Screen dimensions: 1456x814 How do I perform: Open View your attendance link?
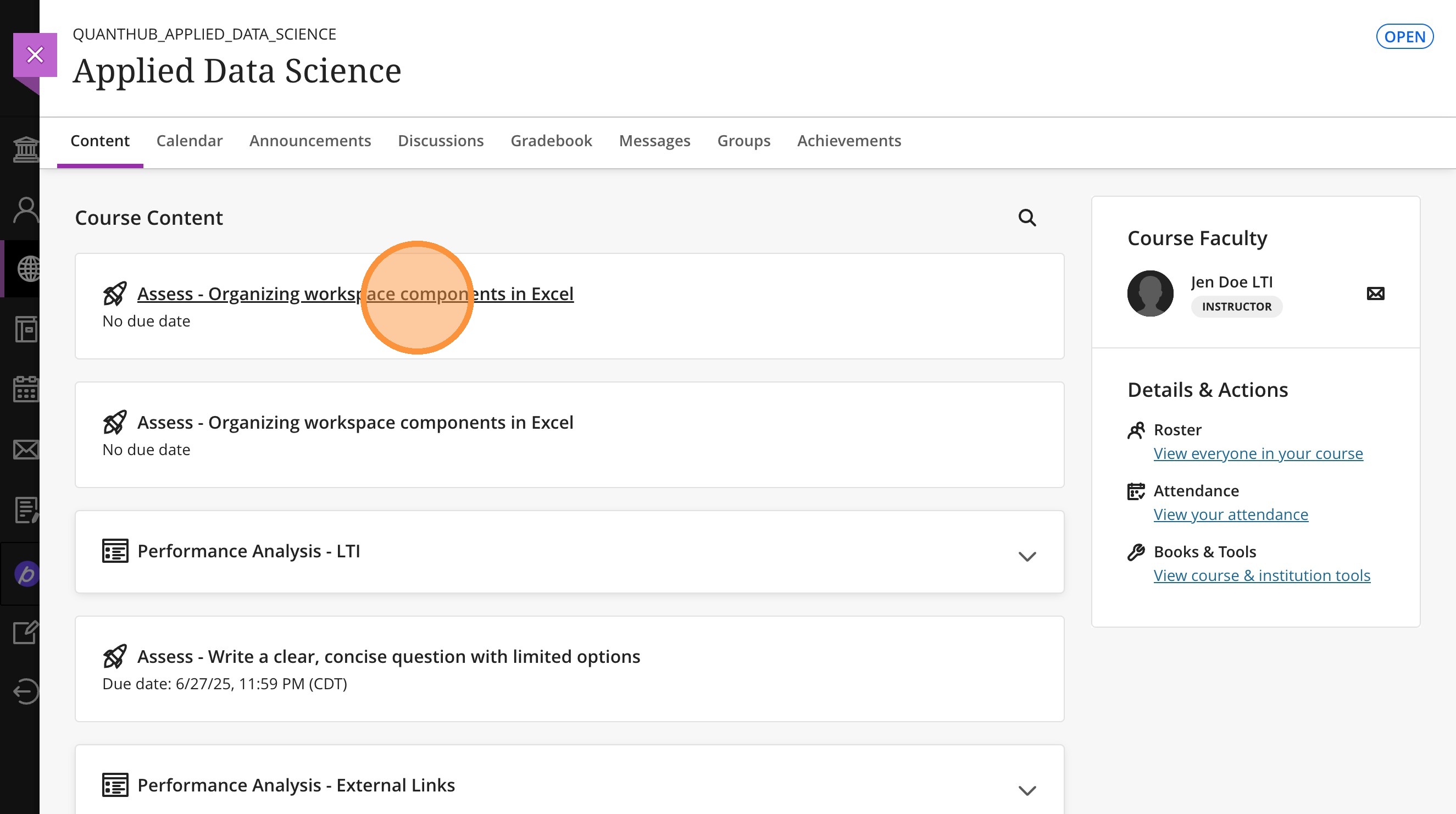pyautogui.click(x=1231, y=514)
